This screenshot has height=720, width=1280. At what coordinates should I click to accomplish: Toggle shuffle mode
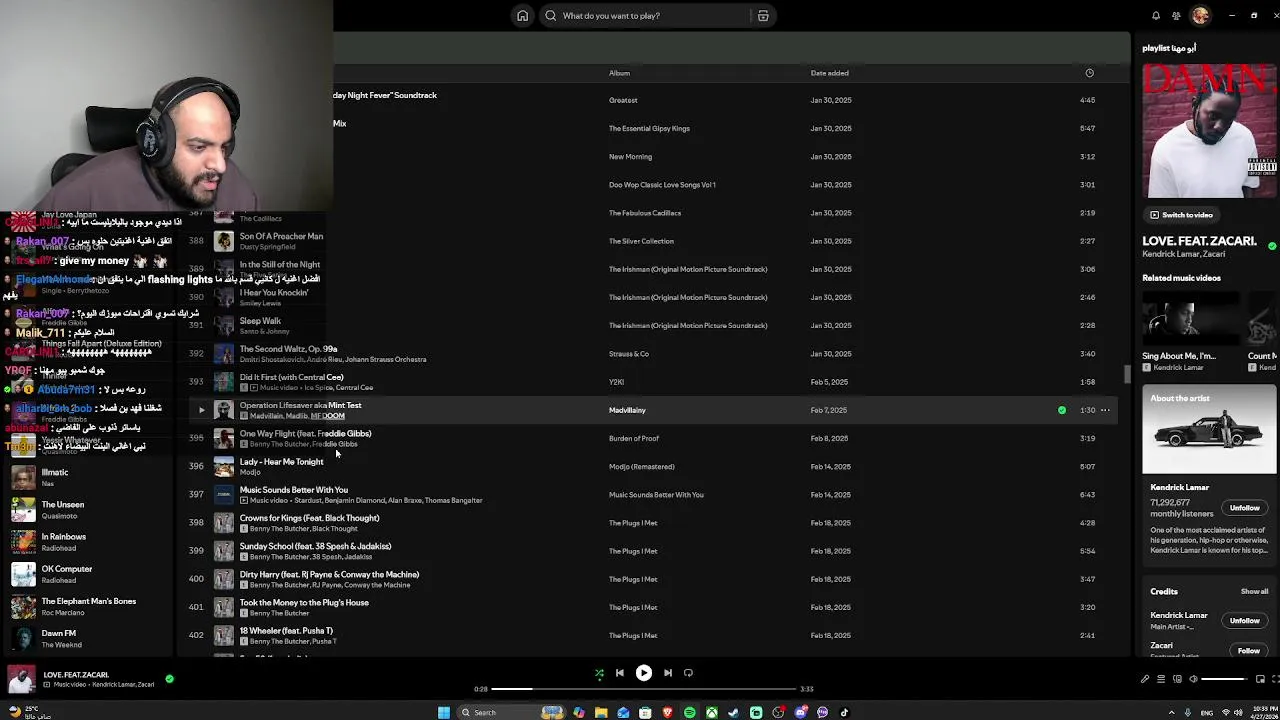click(x=599, y=673)
